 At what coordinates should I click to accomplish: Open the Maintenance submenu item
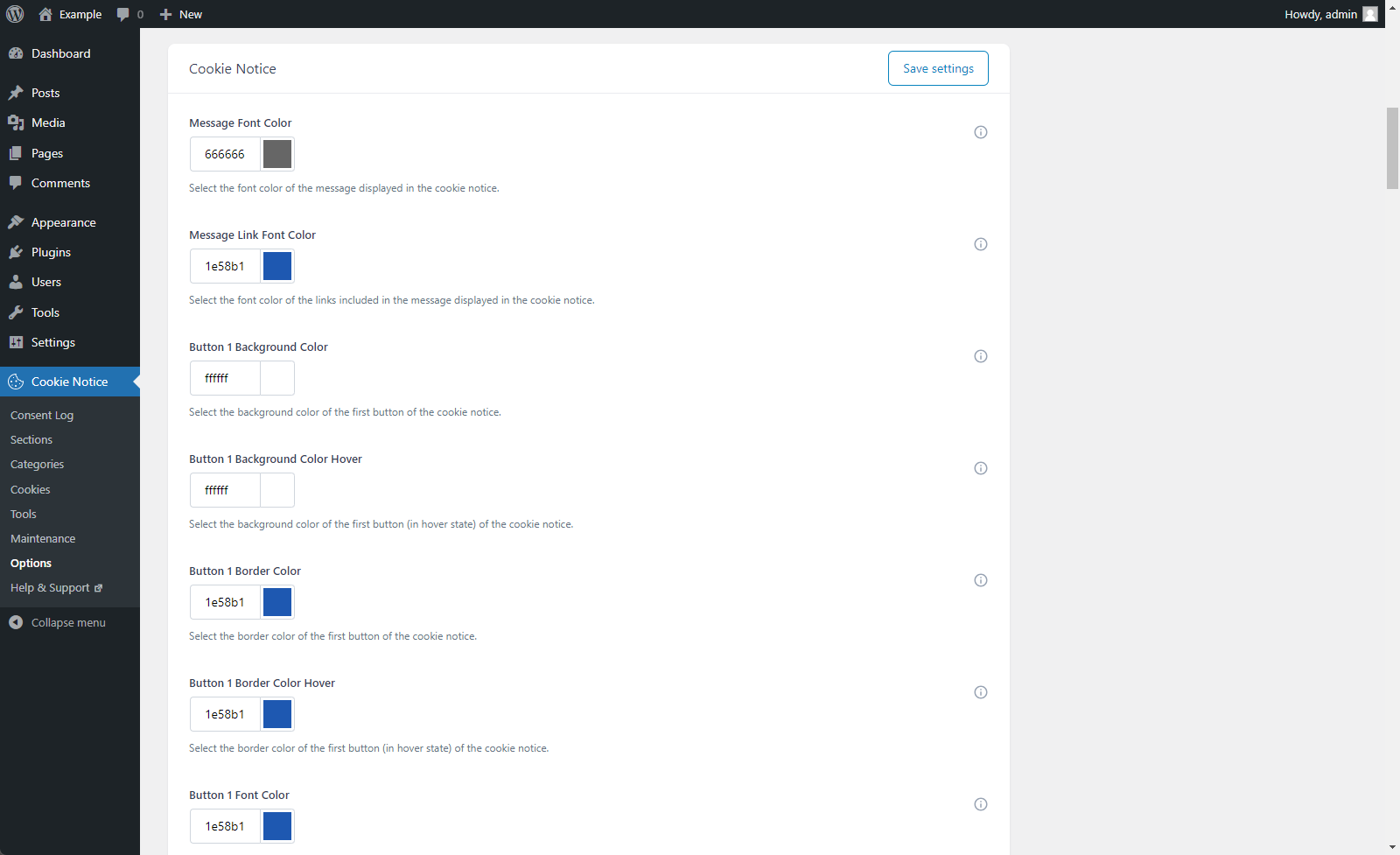click(x=43, y=538)
